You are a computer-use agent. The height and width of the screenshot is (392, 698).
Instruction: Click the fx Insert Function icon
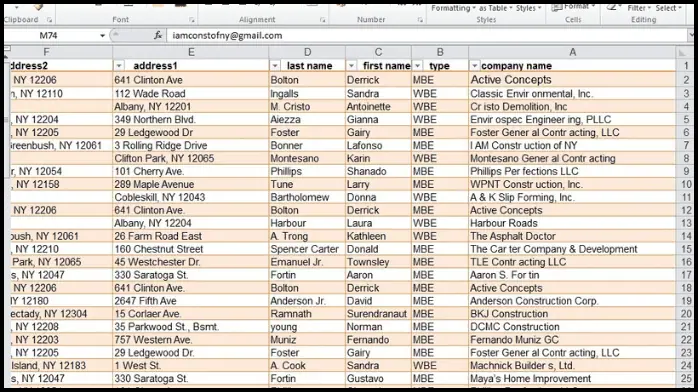click(x=158, y=35)
